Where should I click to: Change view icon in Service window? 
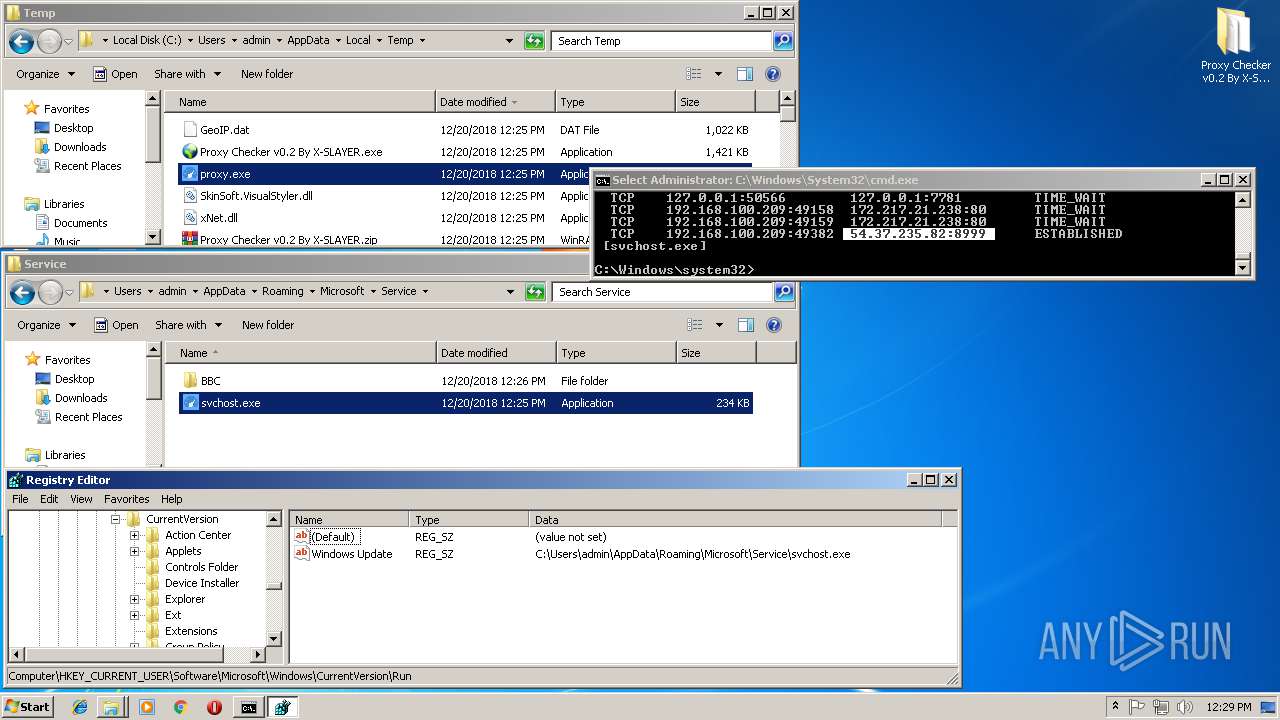click(x=694, y=325)
